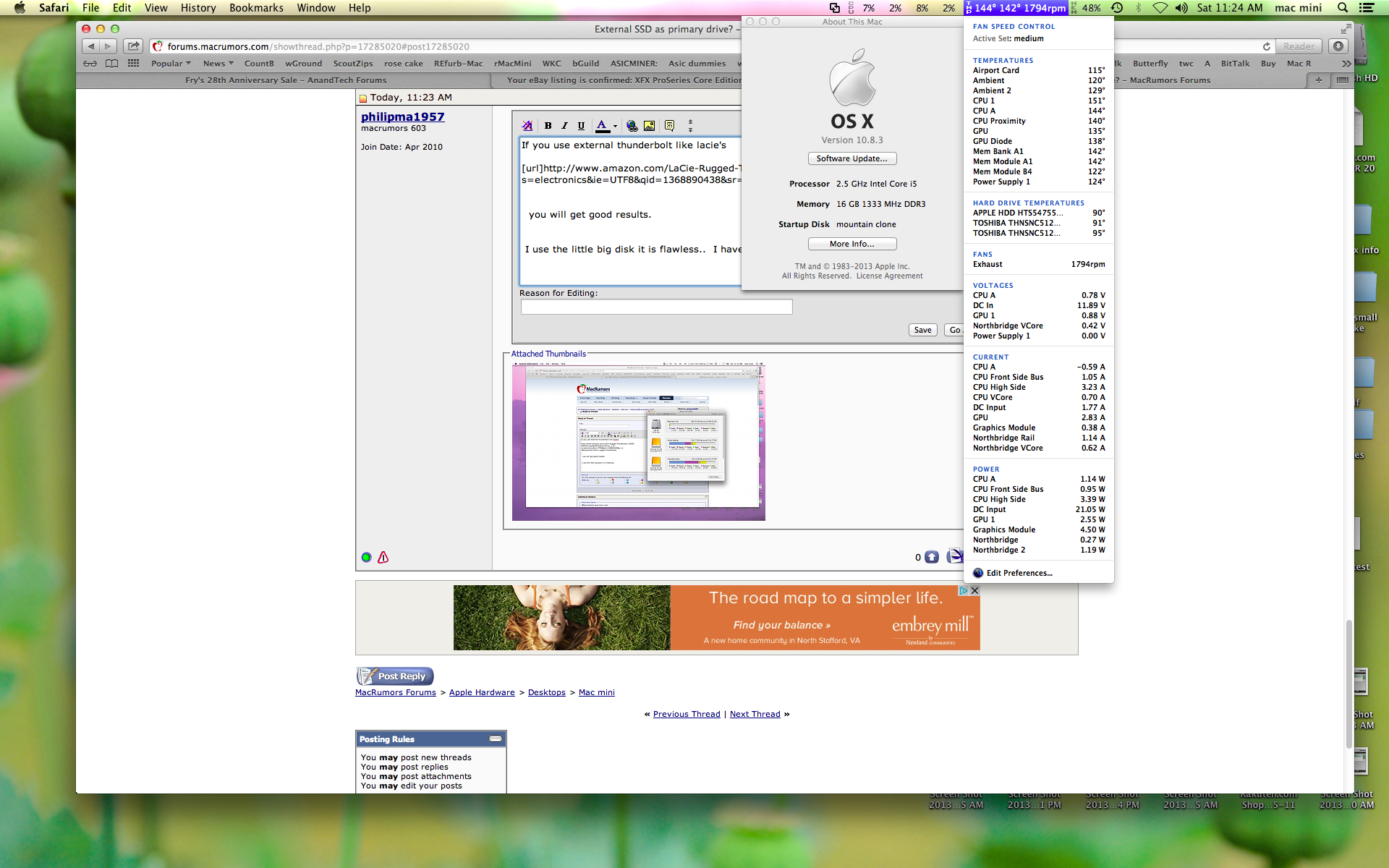Click the Reason for Editing input field
The height and width of the screenshot is (868, 1389).
click(x=656, y=307)
